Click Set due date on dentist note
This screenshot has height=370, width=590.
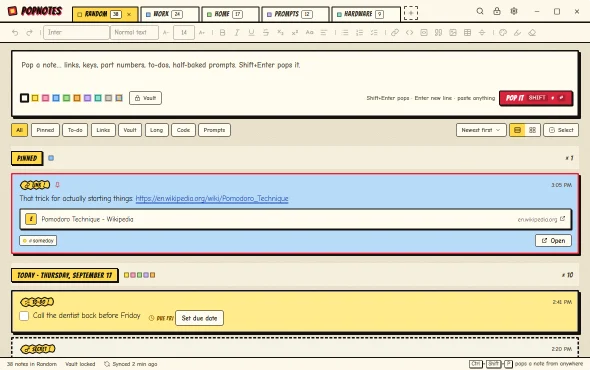199,318
